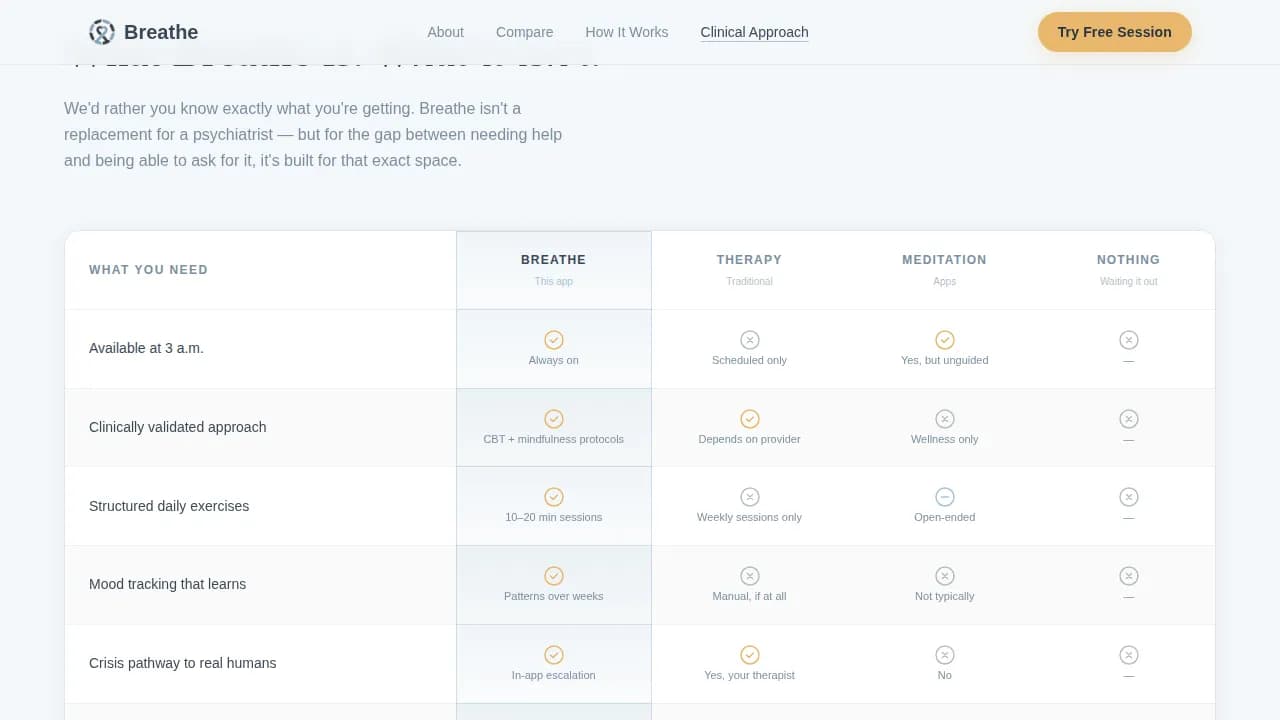Click 'Patterns over weeks' cell text

(x=554, y=596)
